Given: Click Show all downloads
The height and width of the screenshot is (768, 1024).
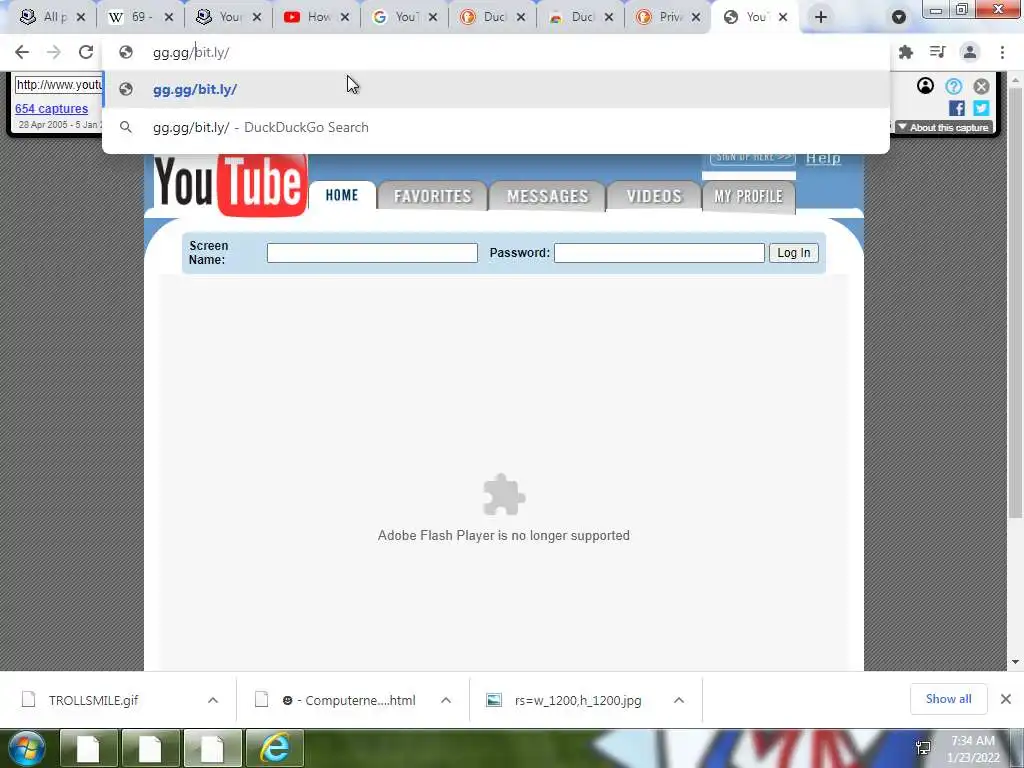Looking at the screenshot, I should click(948, 699).
